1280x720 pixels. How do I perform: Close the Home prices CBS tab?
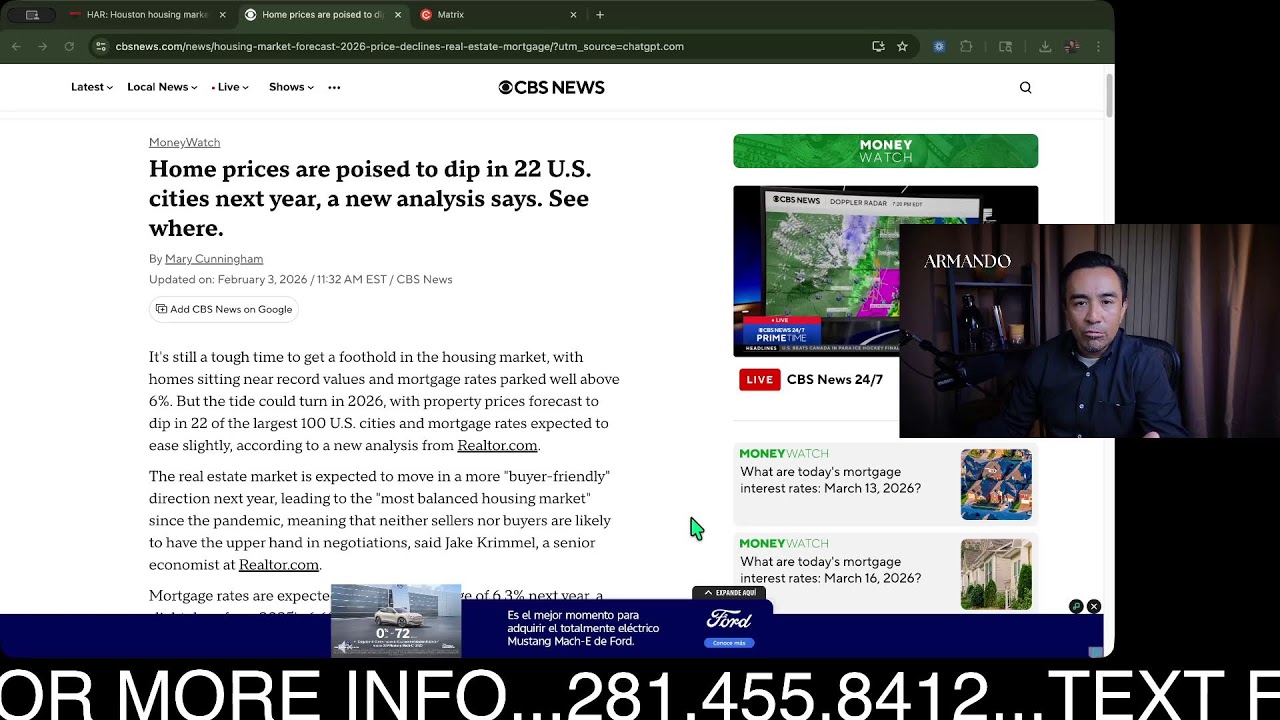(398, 15)
